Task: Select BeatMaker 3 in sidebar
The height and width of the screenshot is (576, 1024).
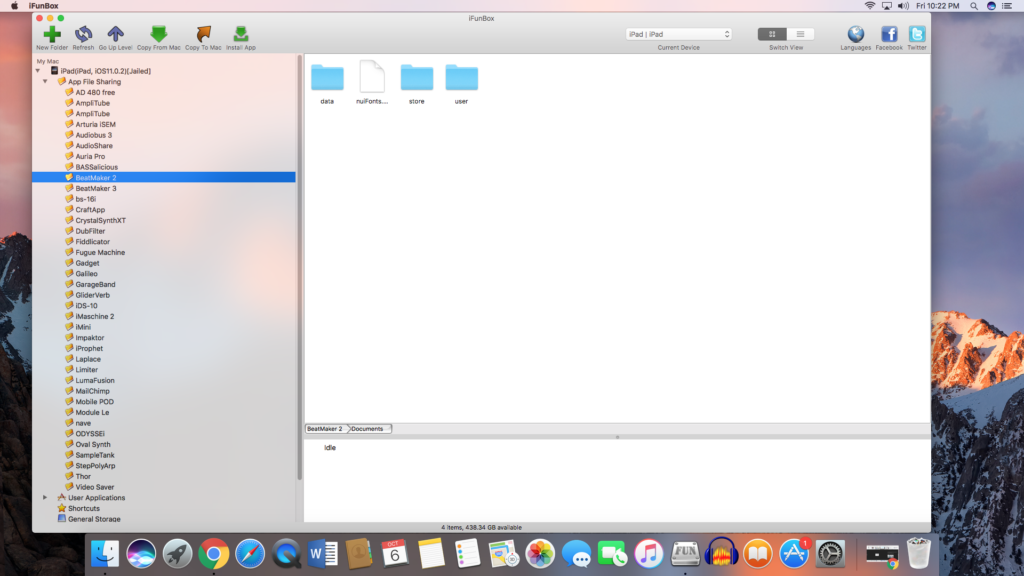Action: (x=96, y=189)
